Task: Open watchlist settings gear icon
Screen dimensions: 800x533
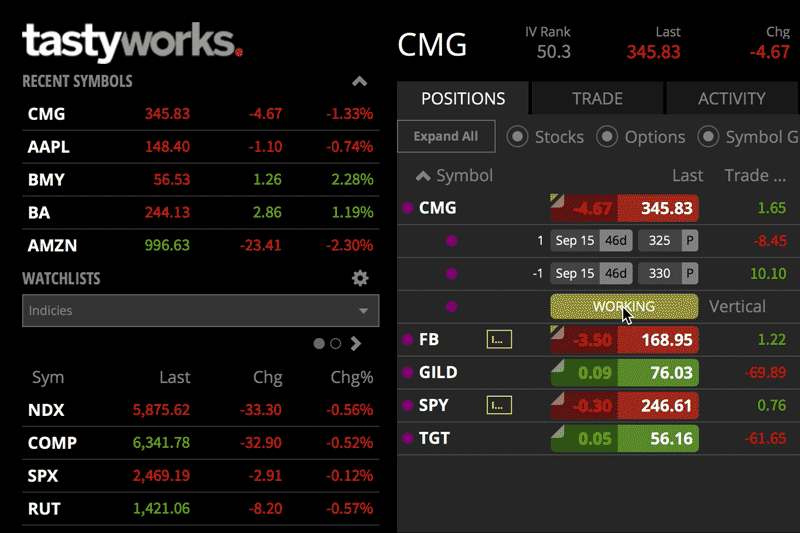Action: [x=360, y=279]
